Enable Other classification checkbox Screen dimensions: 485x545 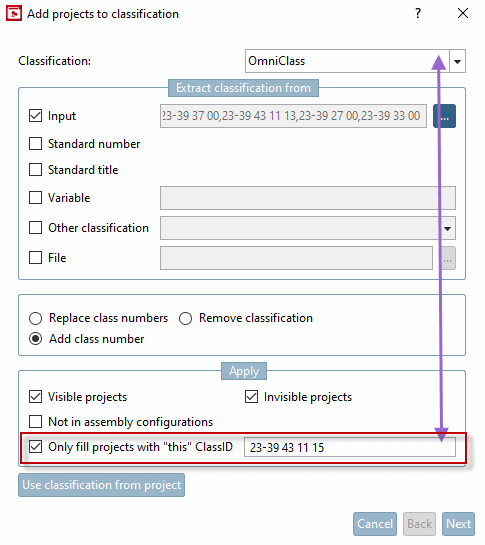(35, 228)
